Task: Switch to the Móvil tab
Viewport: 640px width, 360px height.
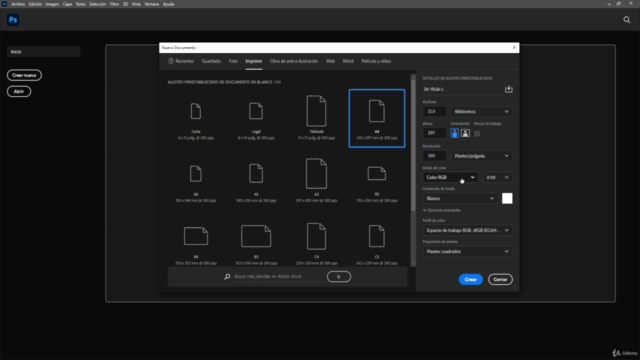Action: pos(348,61)
